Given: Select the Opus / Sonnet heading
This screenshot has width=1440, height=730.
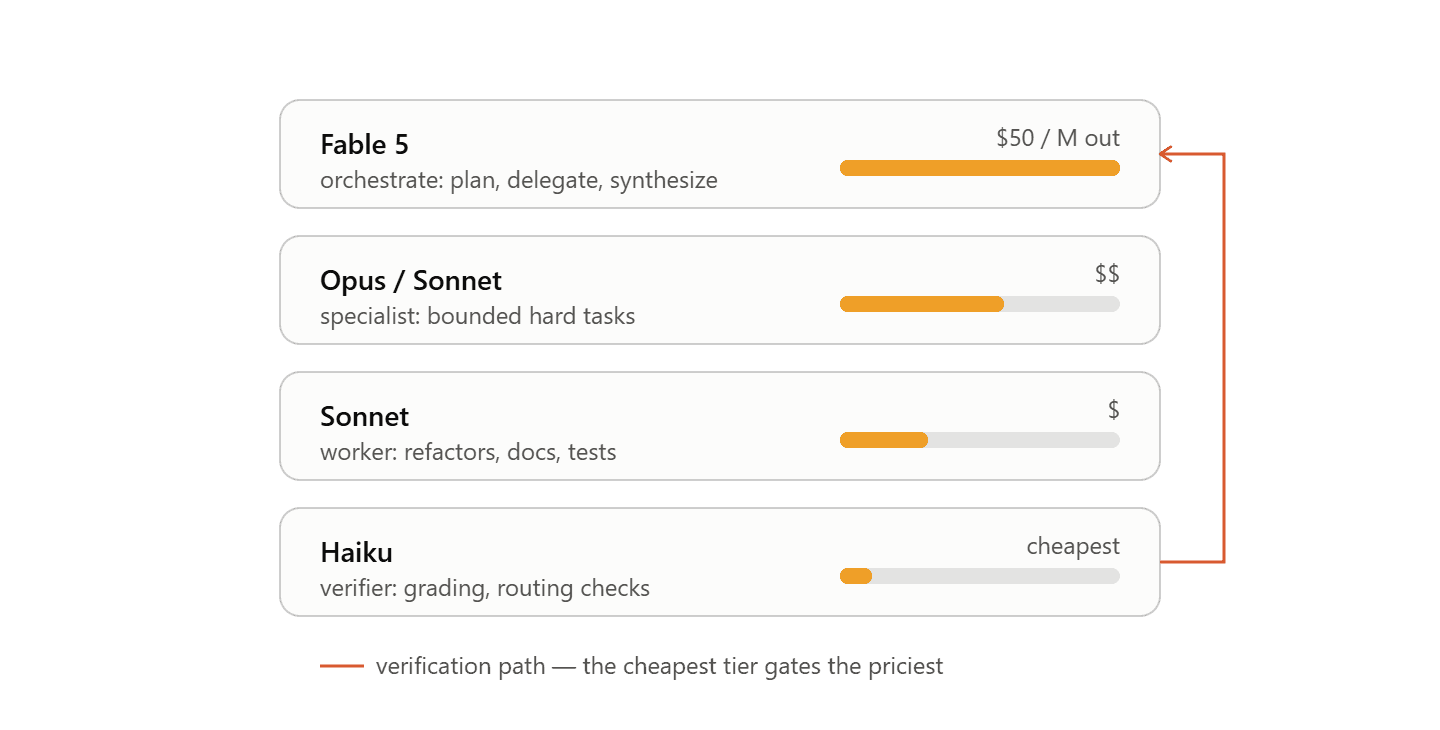Looking at the screenshot, I should pos(411,280).
